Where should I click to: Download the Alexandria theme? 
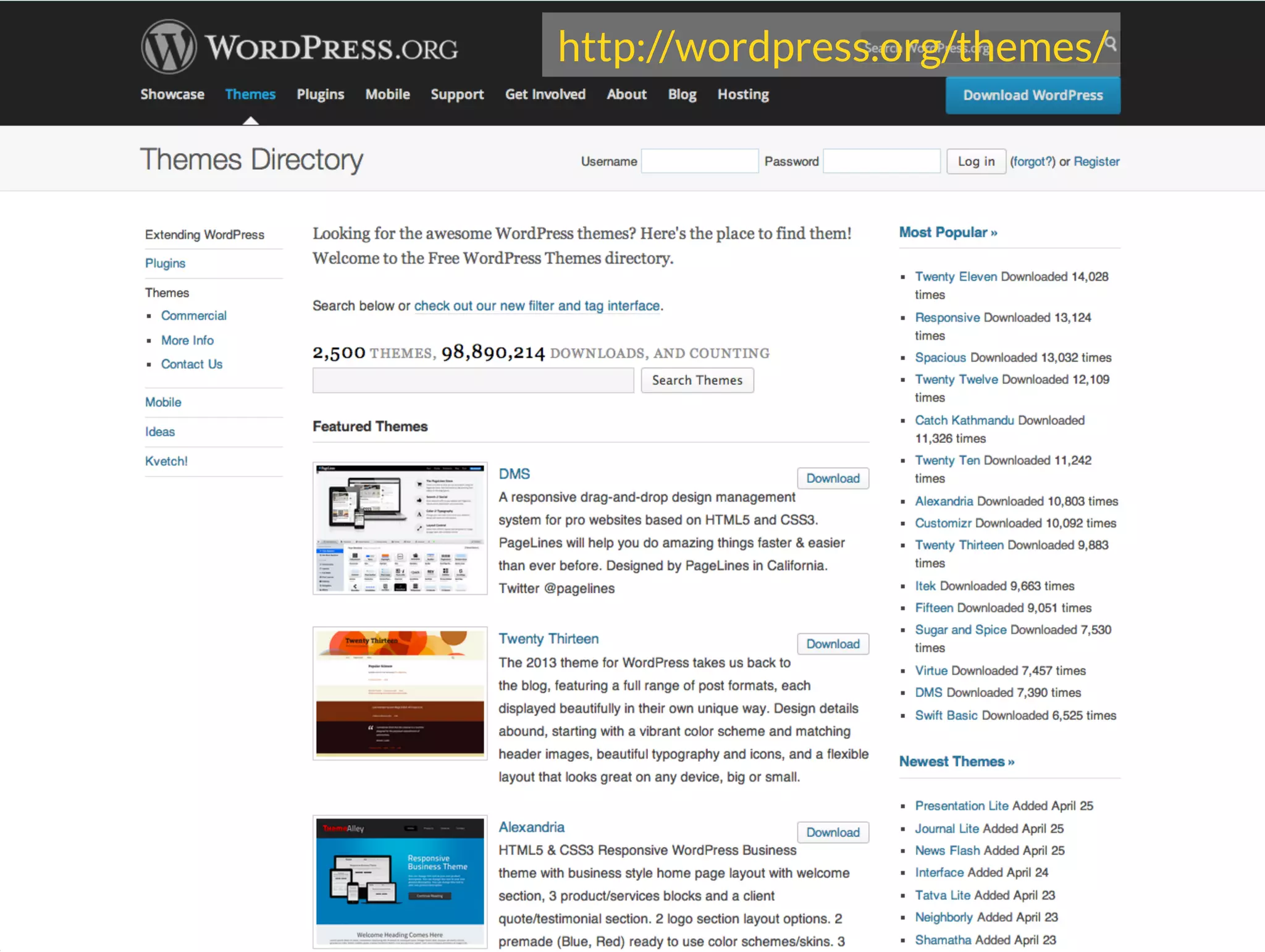tap(833, 832)
